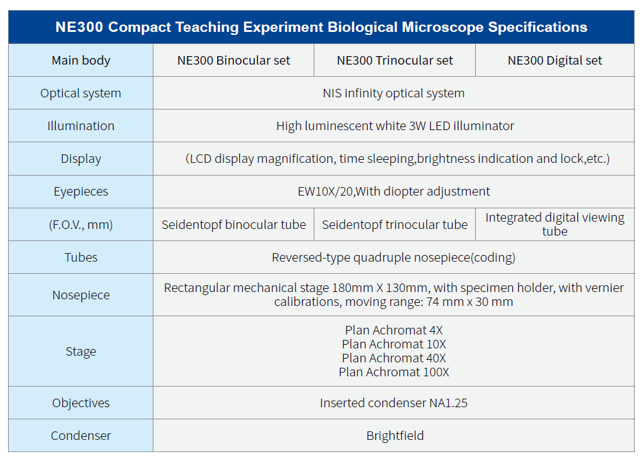Select the Main body header cell
Image resolution: width=643 pixels, height=462 pixels.
click(x=81, y=60)
